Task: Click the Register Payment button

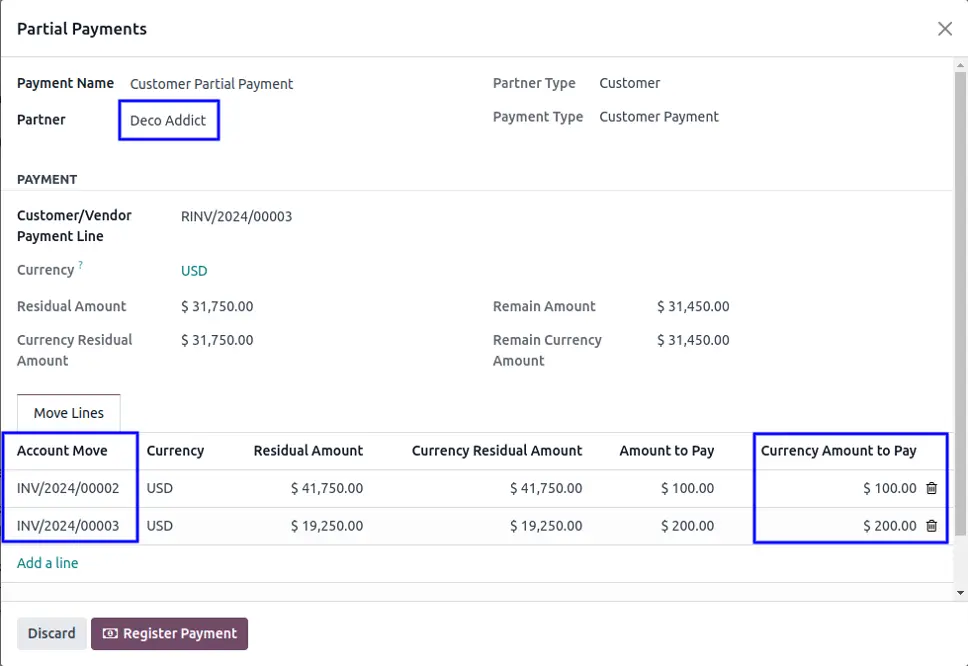Action: click(169, 633)
